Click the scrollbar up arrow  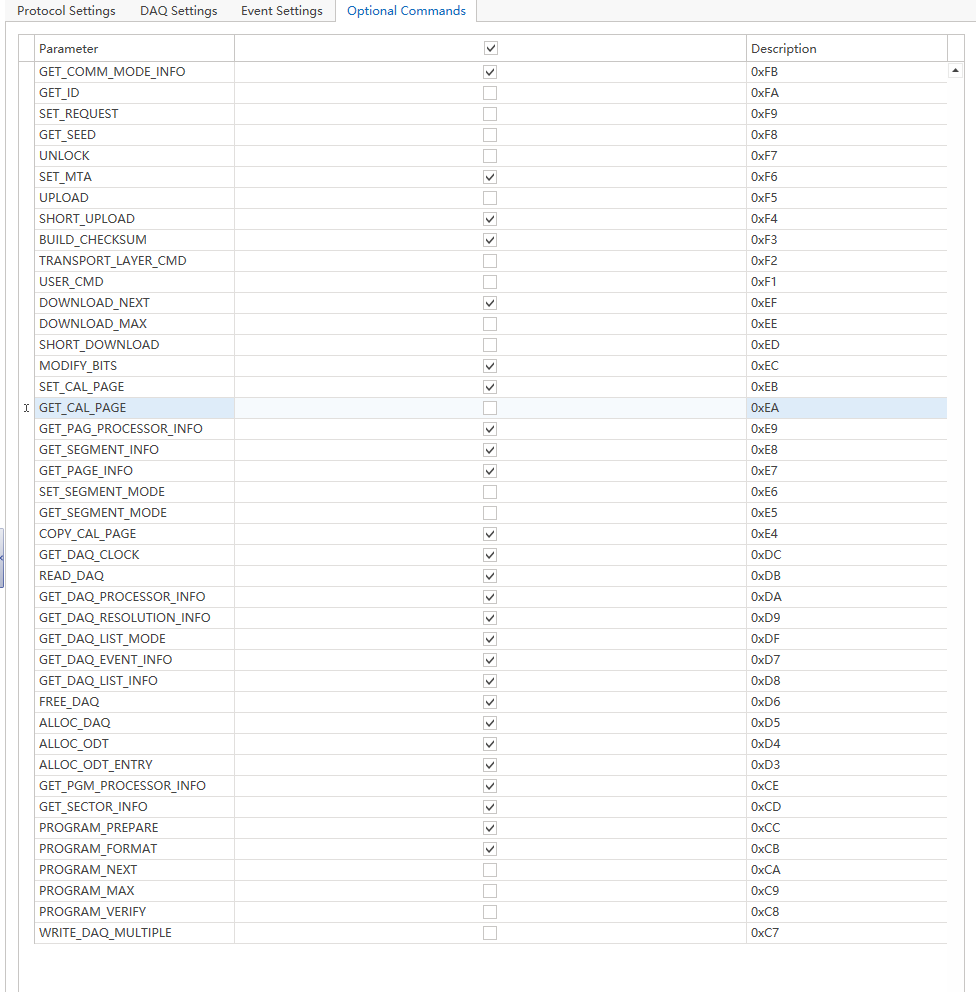[956, 69]
